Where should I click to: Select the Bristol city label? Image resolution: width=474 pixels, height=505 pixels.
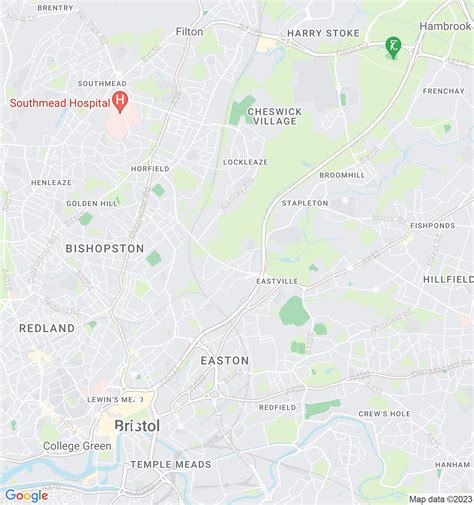(137, 426)
